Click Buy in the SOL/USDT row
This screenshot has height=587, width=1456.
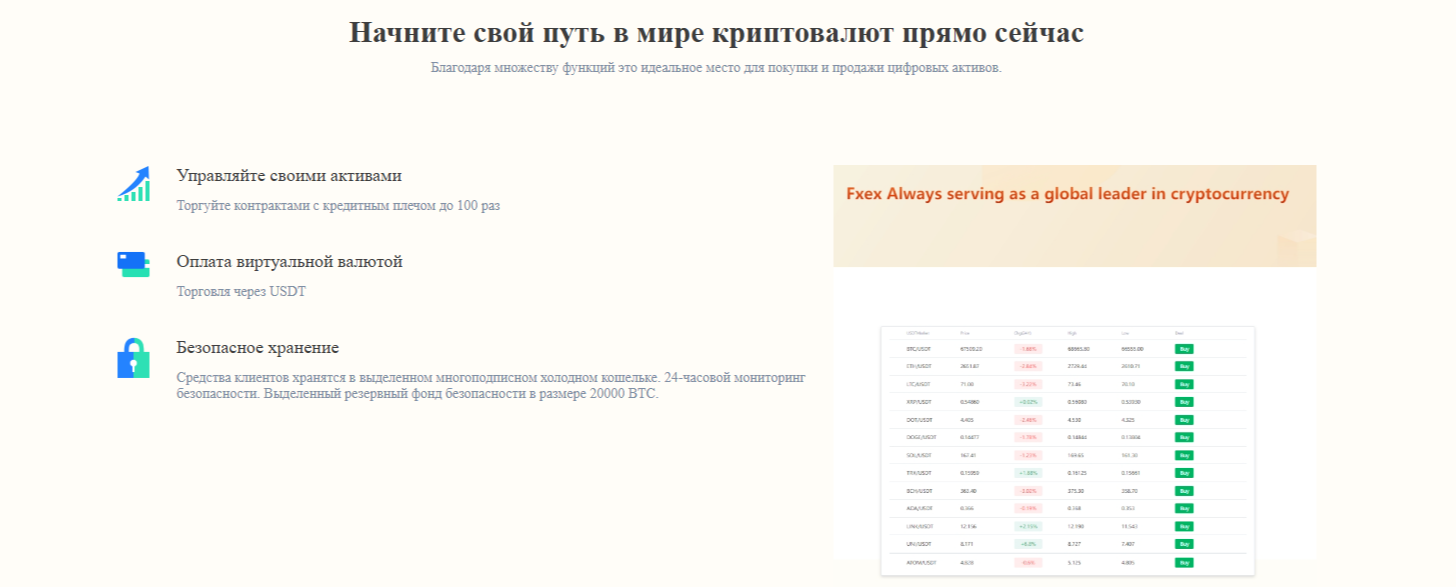(1184, 455)
